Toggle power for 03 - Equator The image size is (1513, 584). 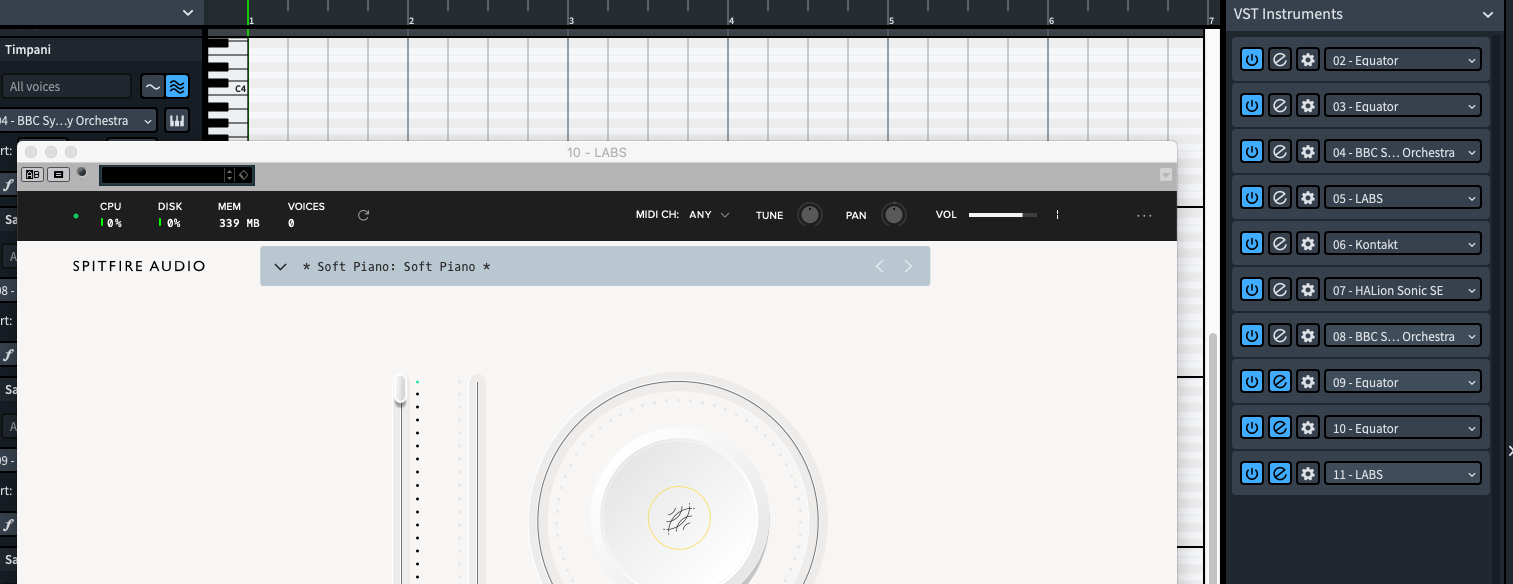(x=1251, y=106)
